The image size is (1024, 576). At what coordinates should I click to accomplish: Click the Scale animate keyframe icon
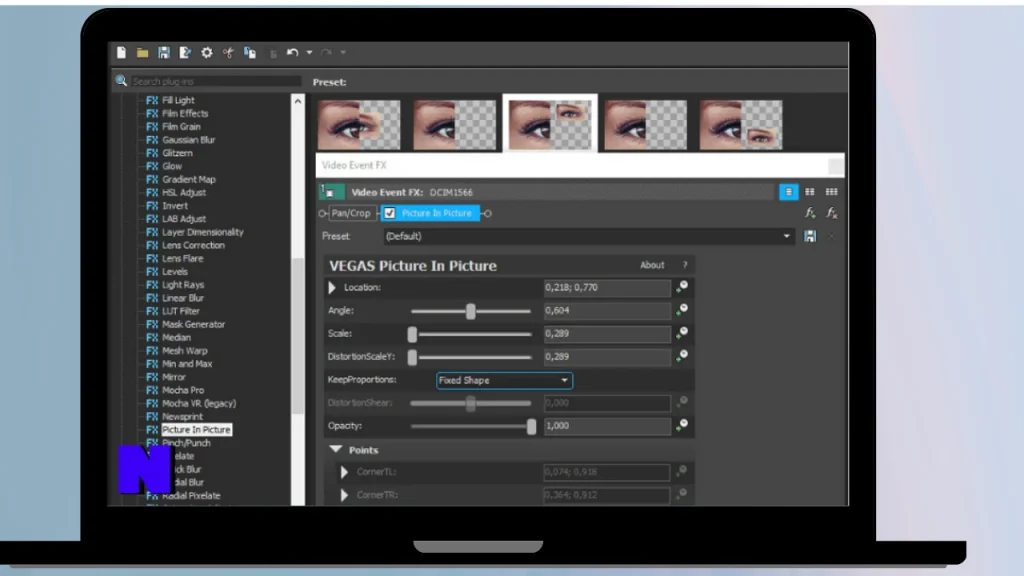682,333
